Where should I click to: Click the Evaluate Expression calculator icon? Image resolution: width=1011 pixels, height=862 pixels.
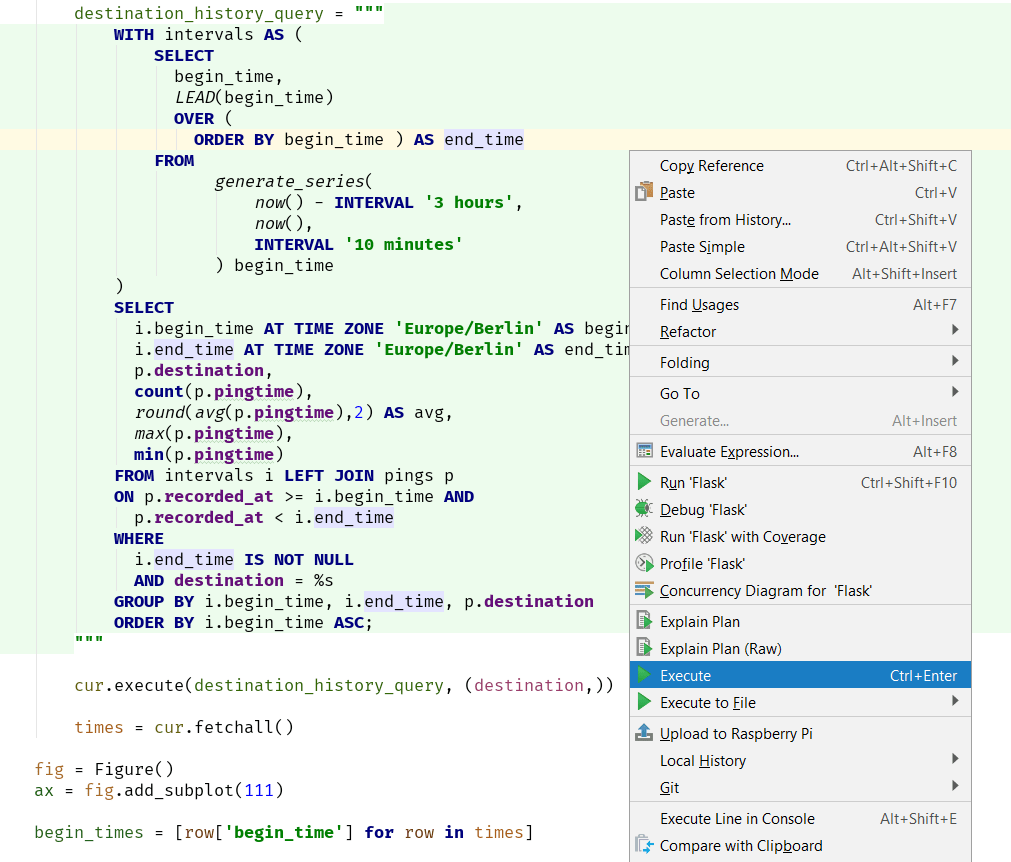644,451
